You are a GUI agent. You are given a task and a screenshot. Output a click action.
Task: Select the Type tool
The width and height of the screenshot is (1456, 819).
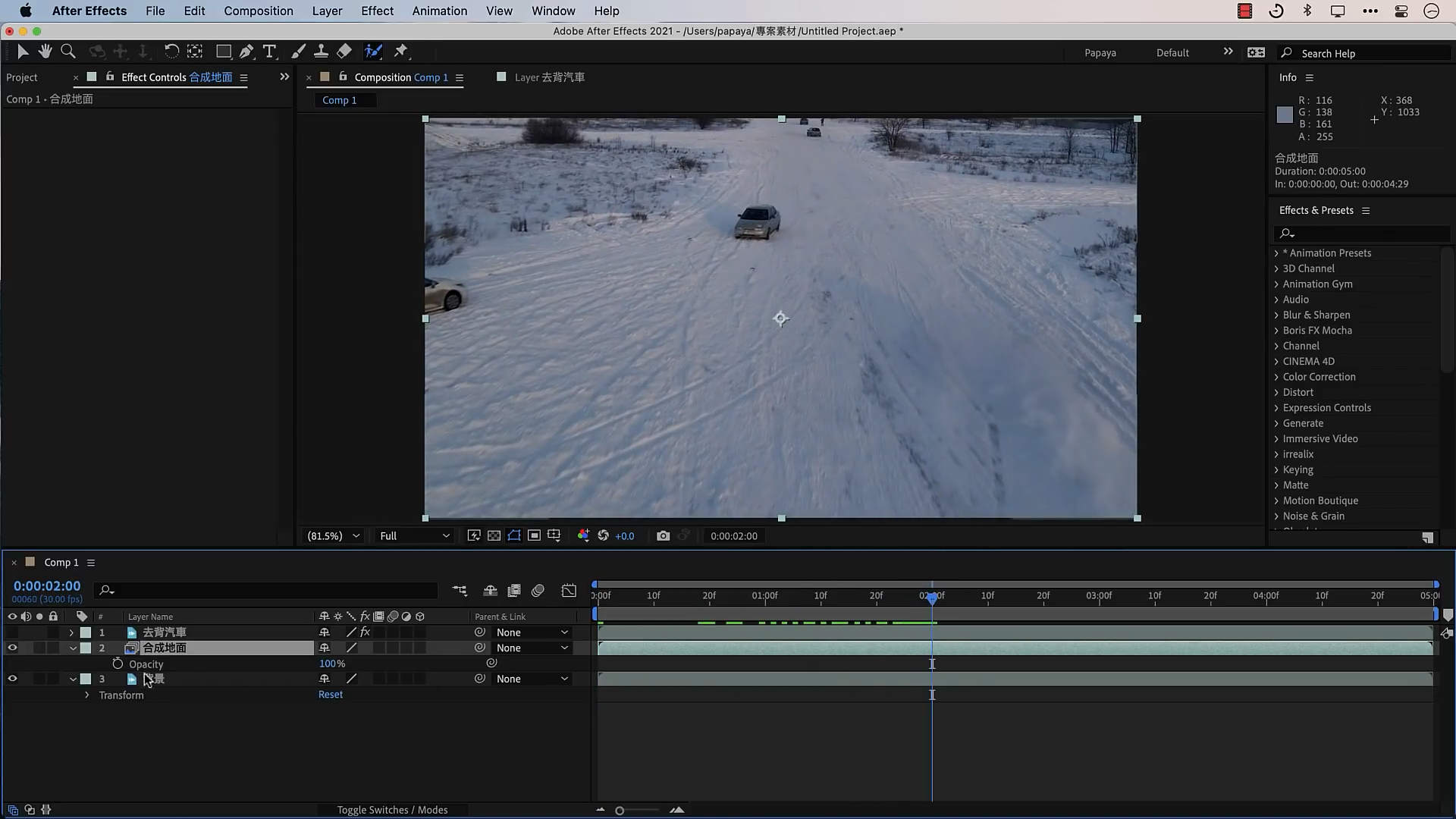tap(269, 52)
